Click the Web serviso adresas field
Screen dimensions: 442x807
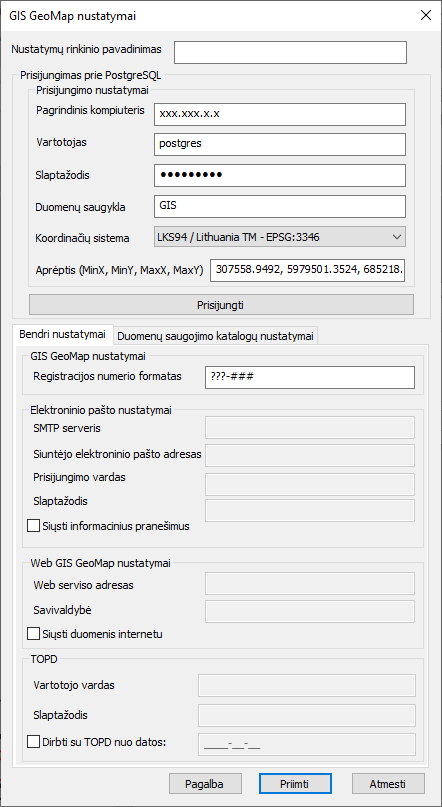pos(310,584)
